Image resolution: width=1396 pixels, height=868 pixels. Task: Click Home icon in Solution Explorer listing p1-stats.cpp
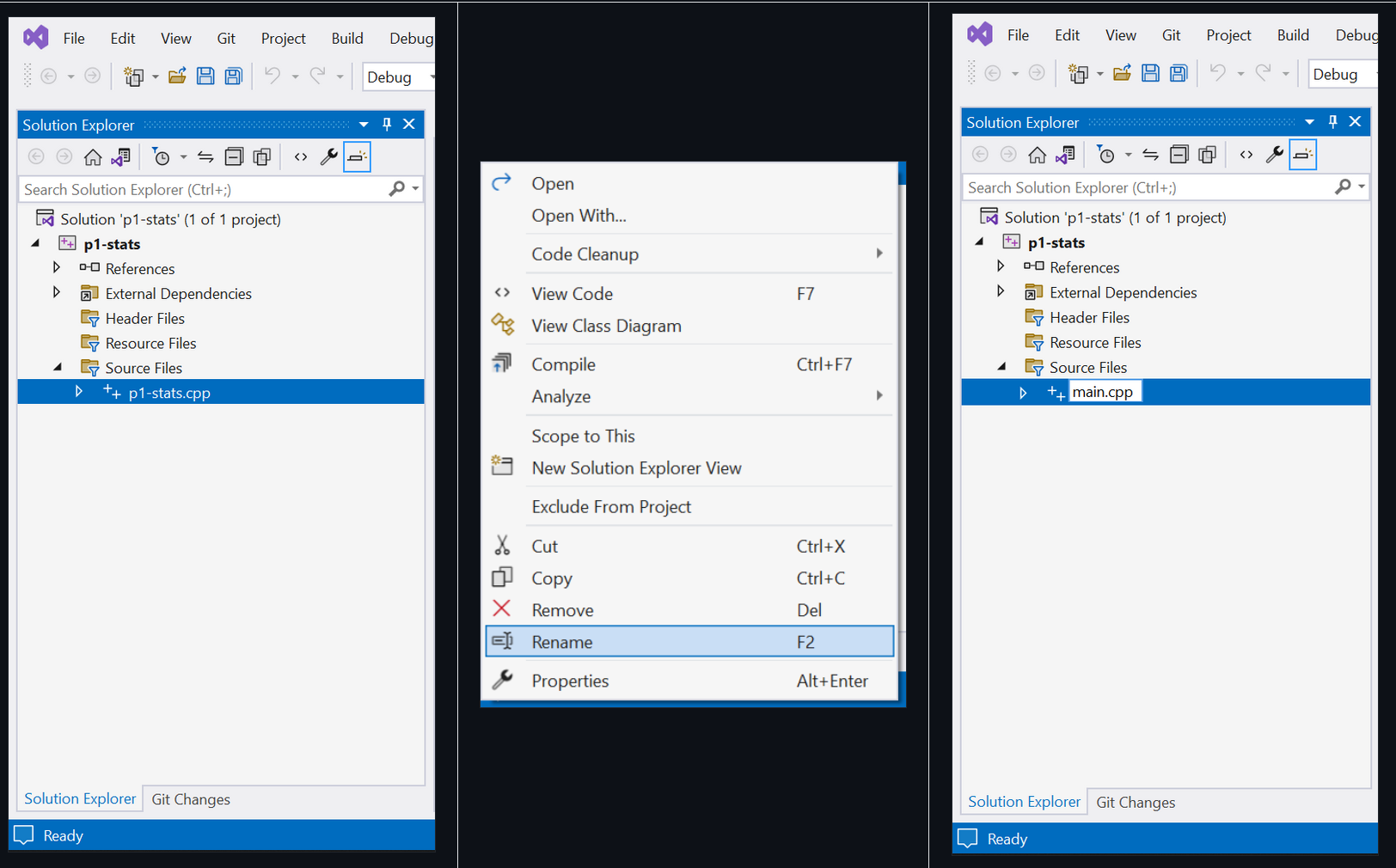click(93, 156)
